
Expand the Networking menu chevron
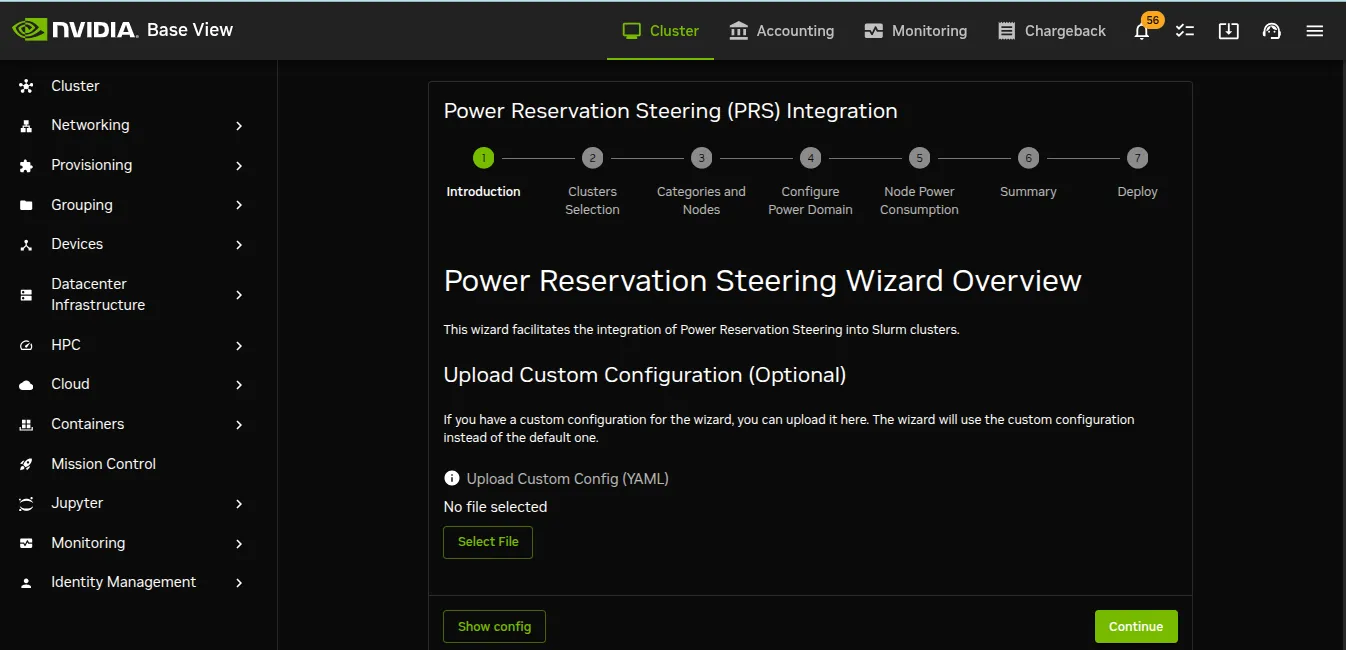coord(239,126)
